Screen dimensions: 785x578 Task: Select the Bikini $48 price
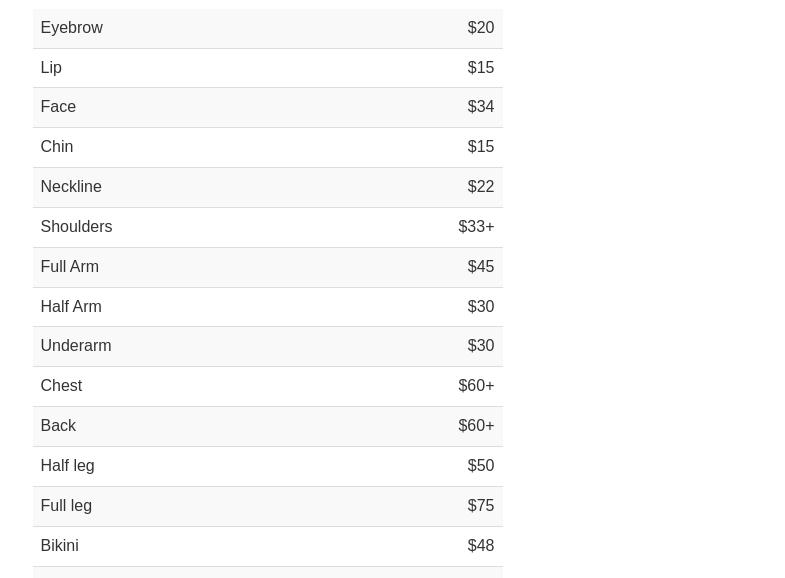pos(480,545)
